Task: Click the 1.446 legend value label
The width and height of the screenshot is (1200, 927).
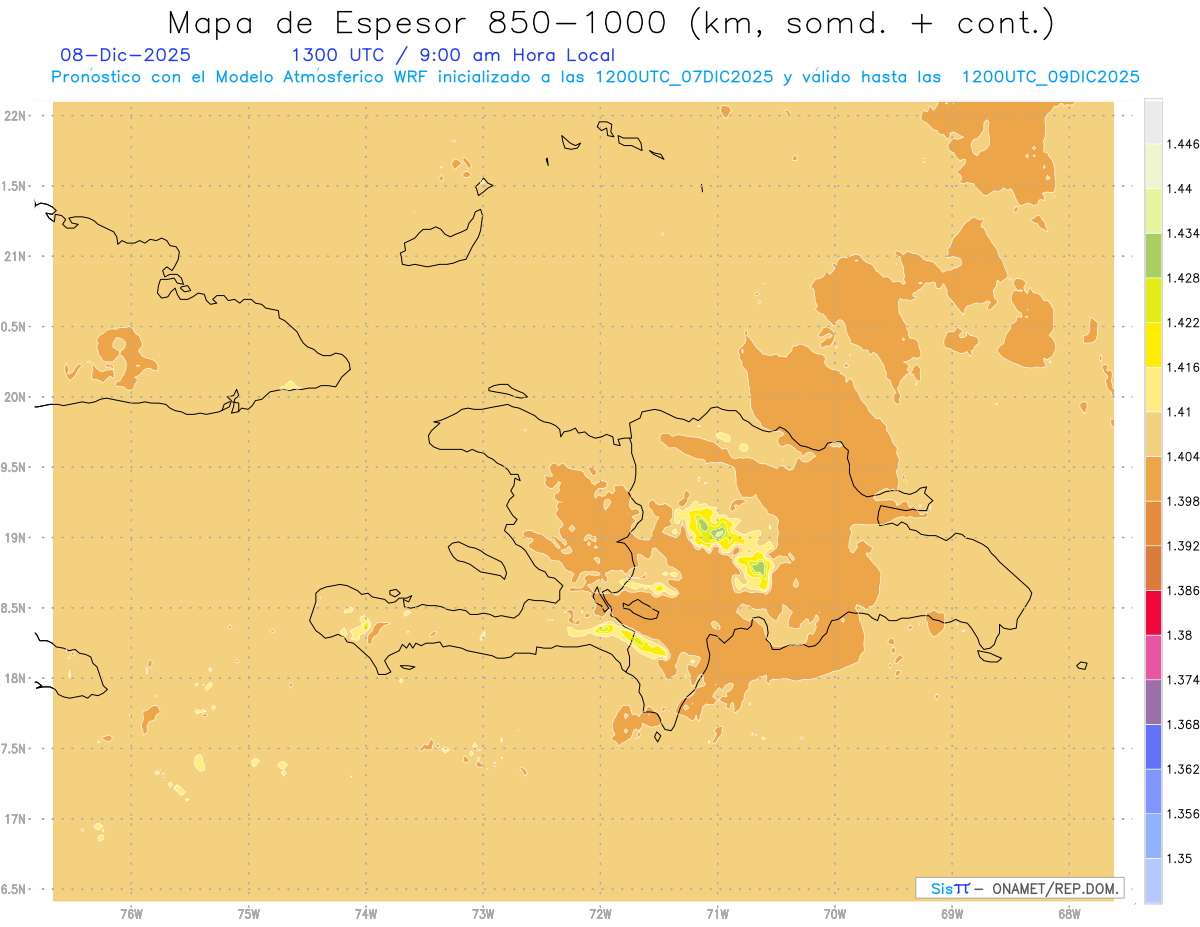Action: 1181,144
